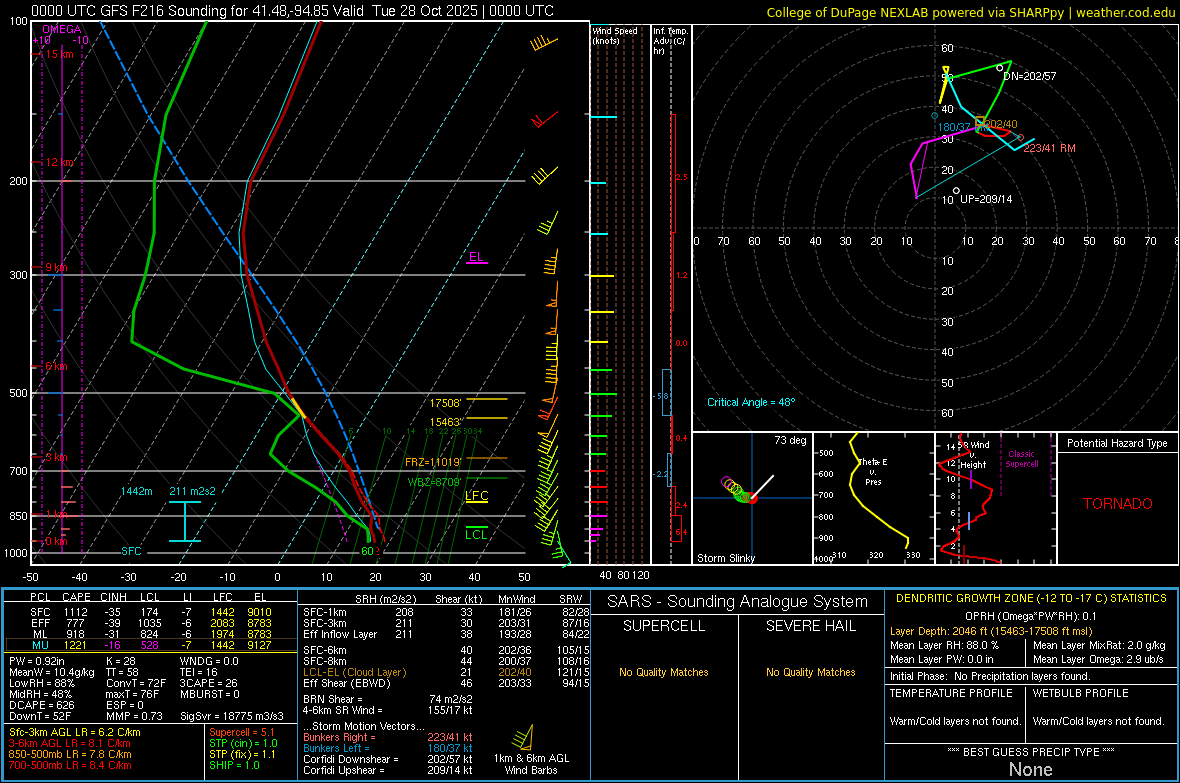Click the SARS - Sounding Analogue System heading

pos(737,602)
